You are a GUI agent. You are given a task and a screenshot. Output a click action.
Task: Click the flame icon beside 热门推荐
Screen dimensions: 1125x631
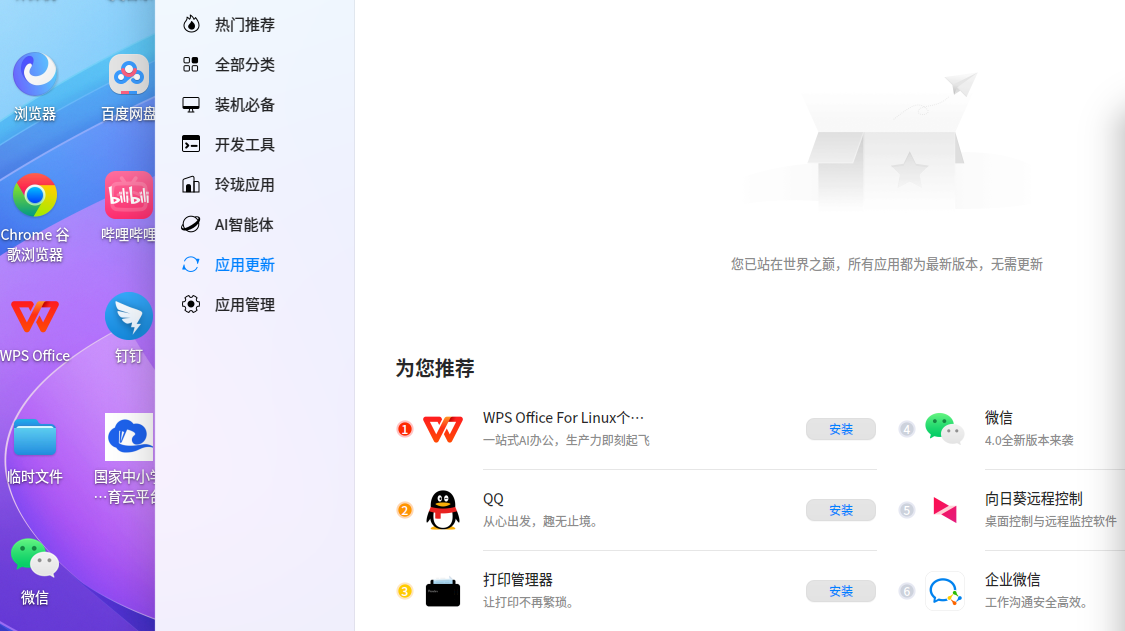click(191, 24)
